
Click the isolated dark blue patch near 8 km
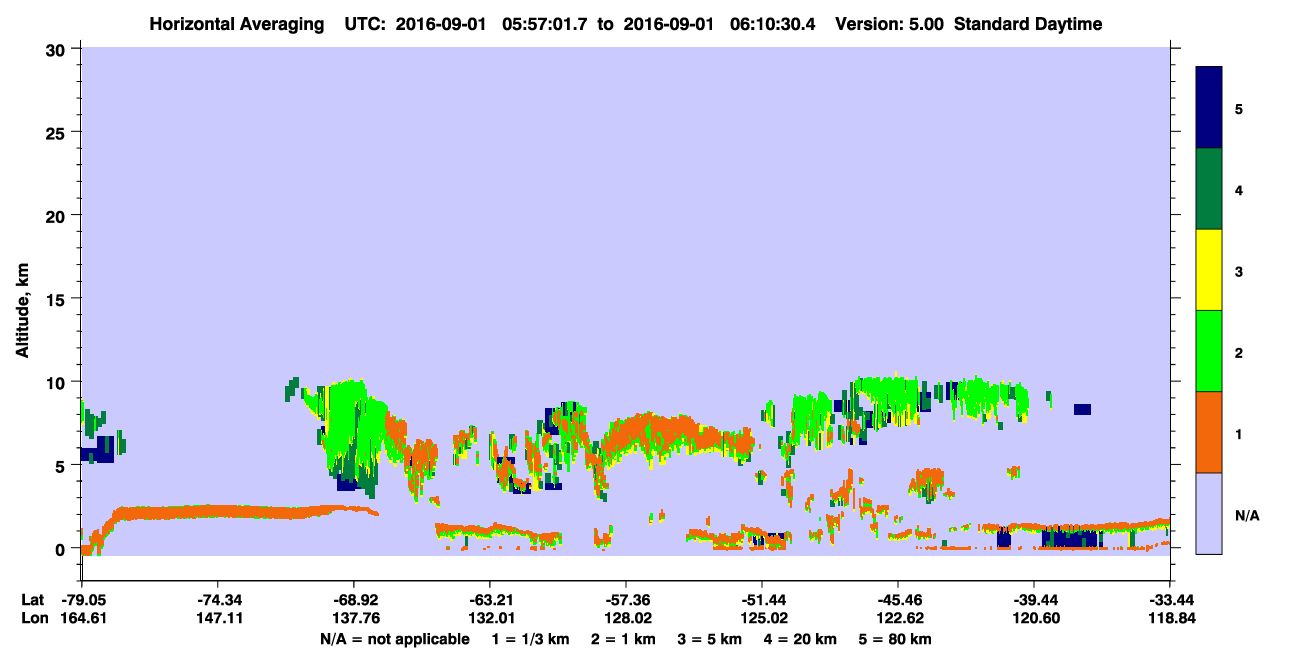tap(1082, 409)
